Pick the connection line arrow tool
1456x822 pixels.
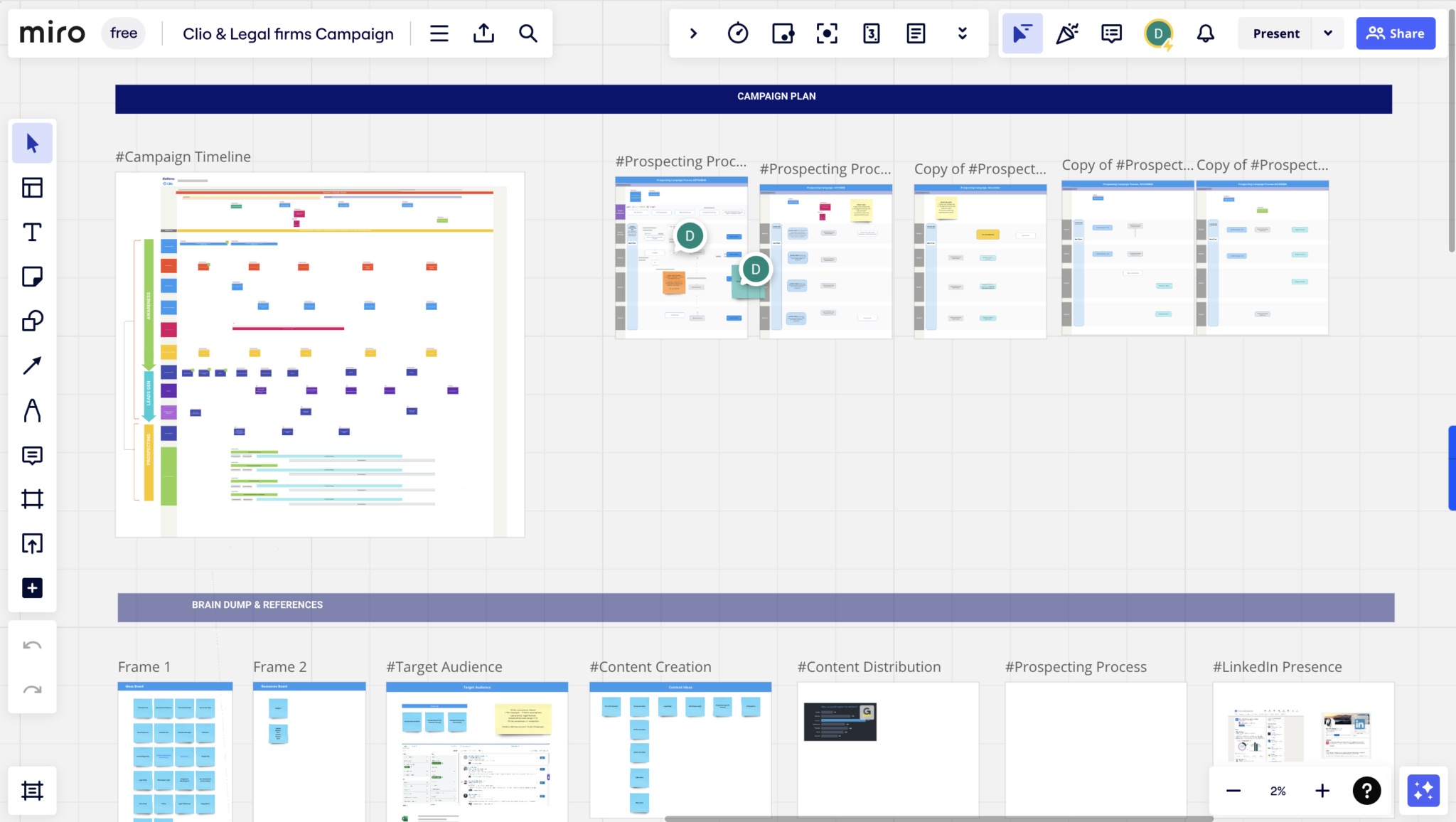click(32, 365)
